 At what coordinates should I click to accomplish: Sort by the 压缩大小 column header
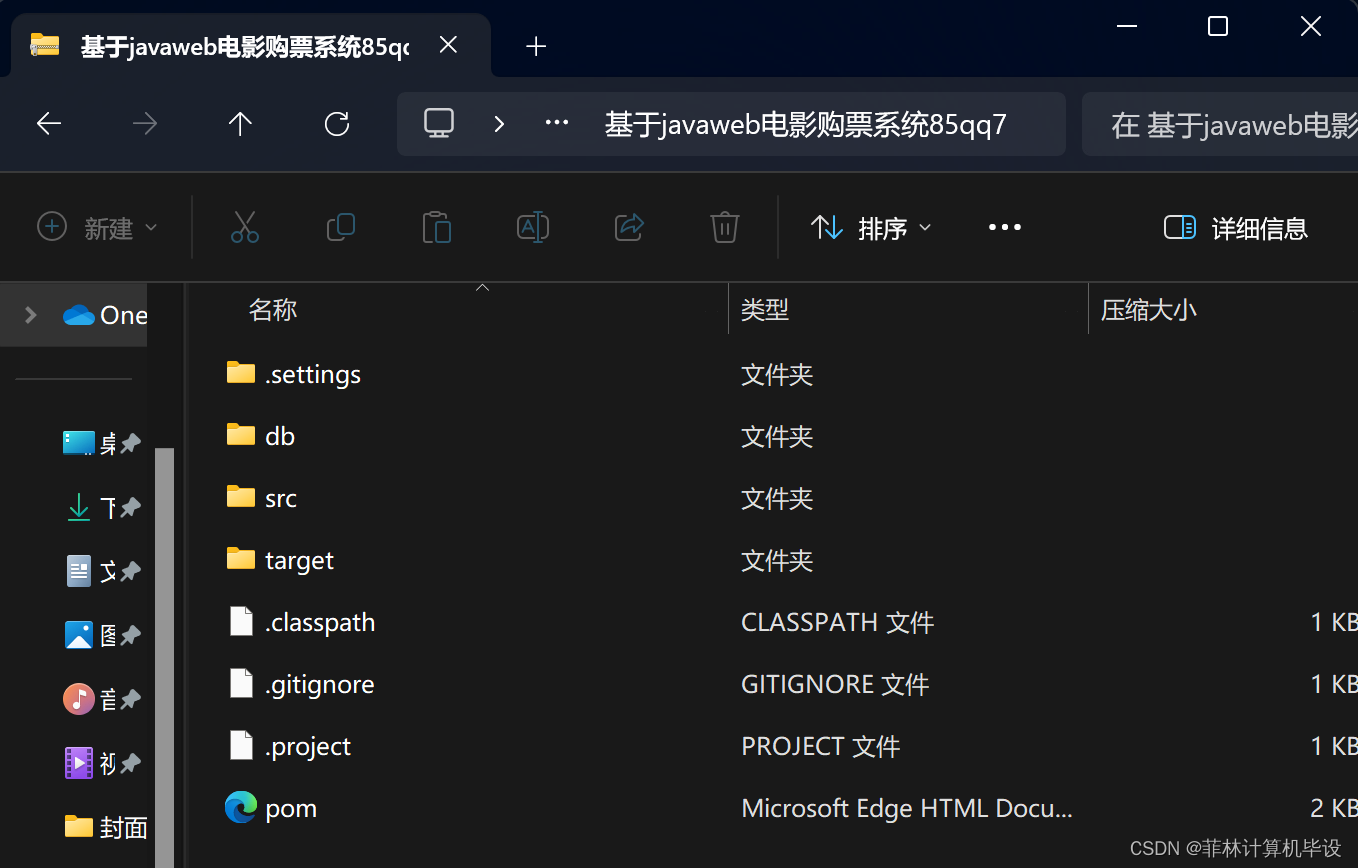(1148, 310)
